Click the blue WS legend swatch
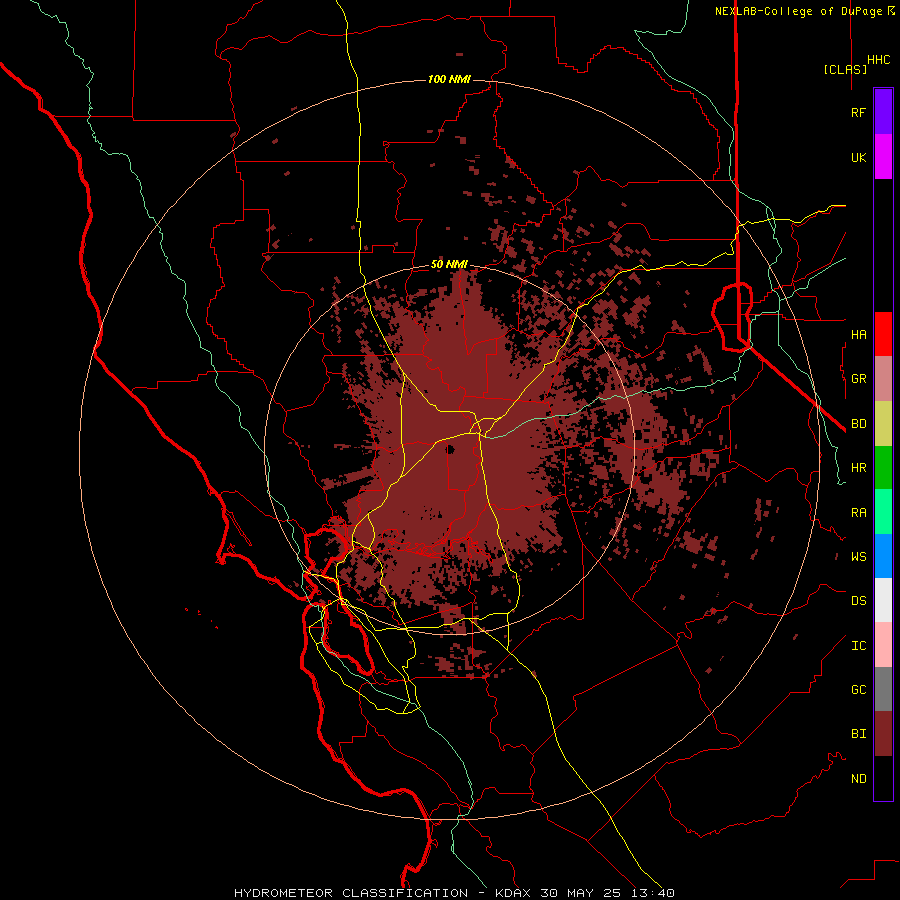The height and width of the screenshot is (900, 900). [x=883, y=556]
